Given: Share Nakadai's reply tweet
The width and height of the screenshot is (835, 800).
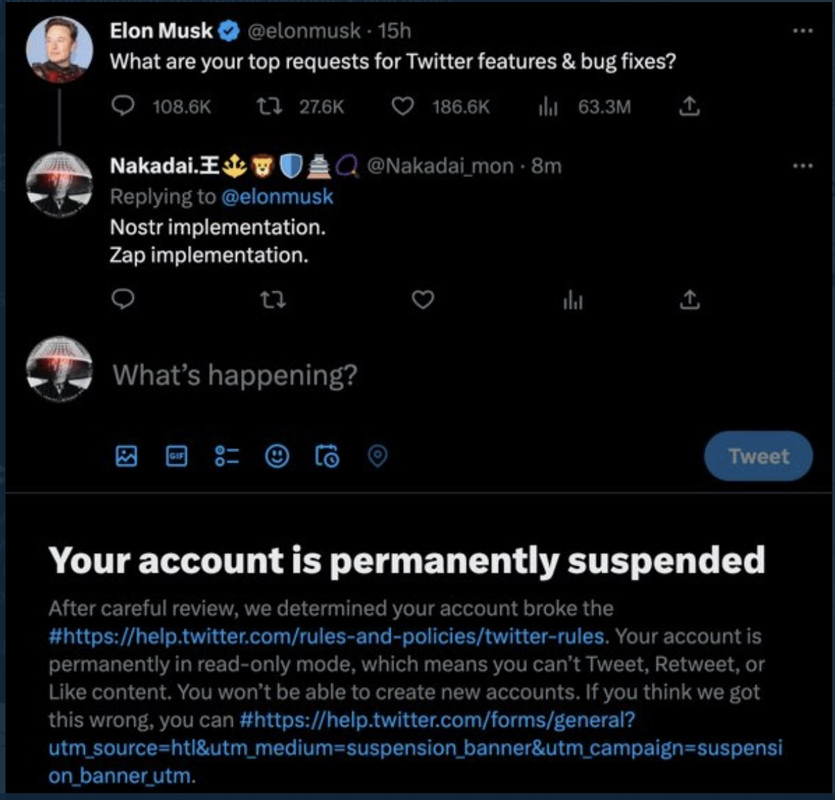Looking at the screenshot, I should (688, 299).
